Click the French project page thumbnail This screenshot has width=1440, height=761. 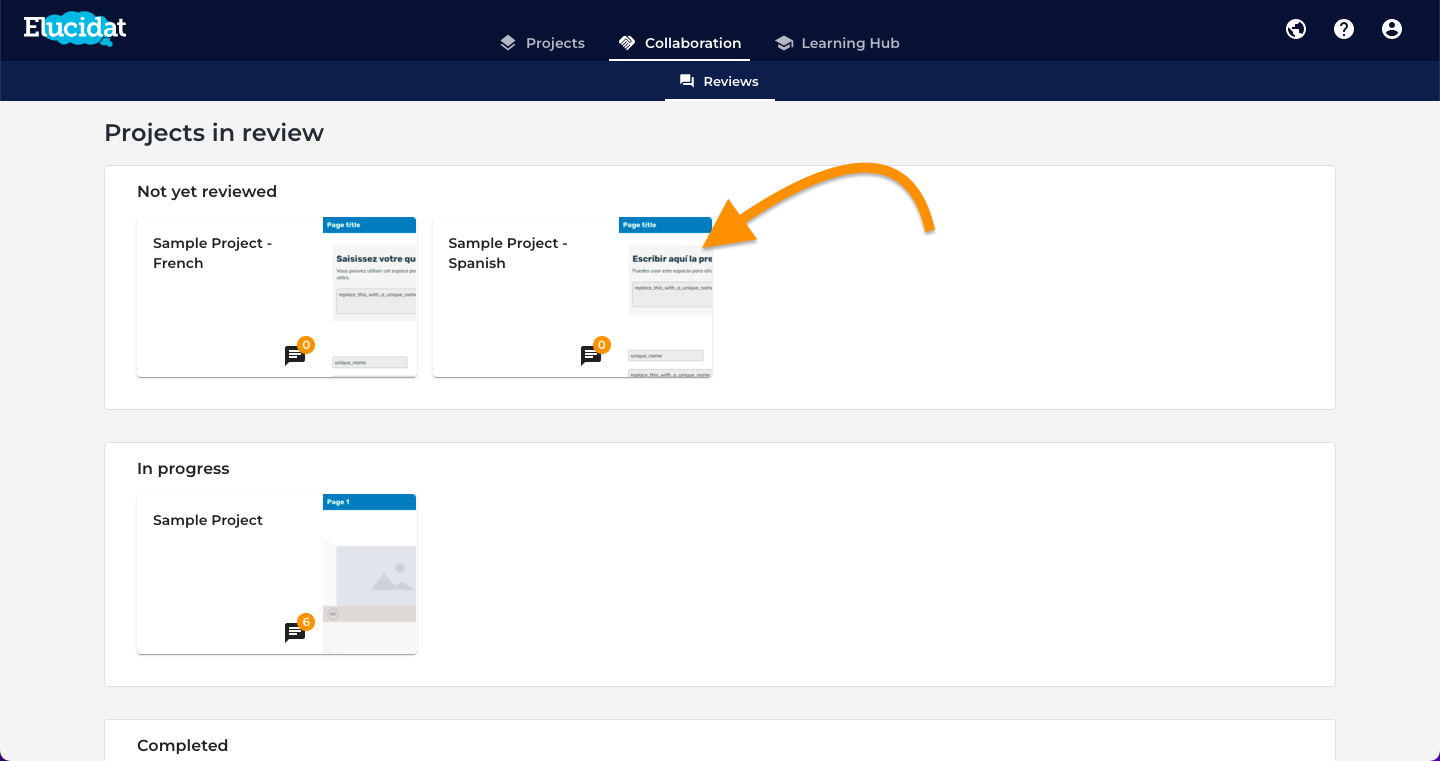tap(370, 297)
